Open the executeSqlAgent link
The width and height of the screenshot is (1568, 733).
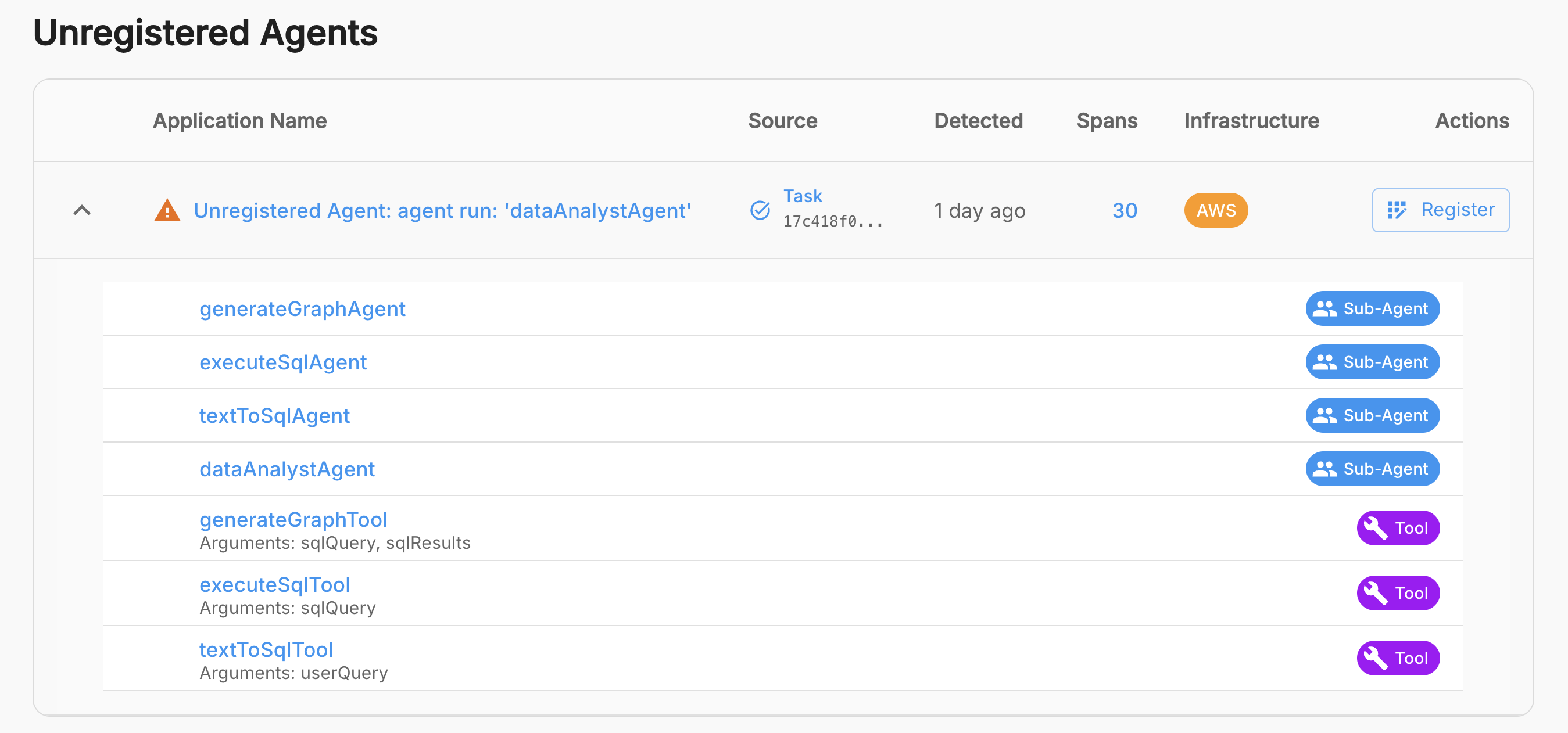click(283, 362)
